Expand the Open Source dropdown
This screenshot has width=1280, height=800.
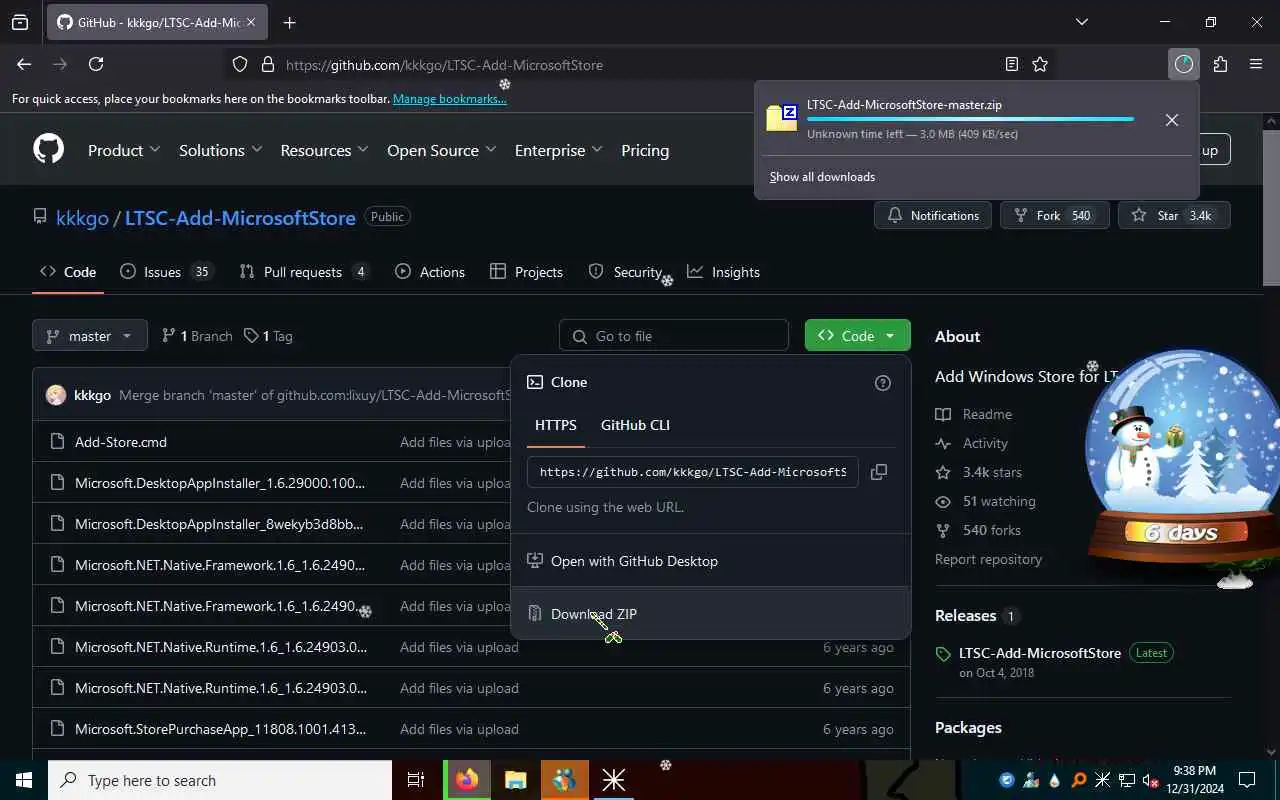pos(441,150)
